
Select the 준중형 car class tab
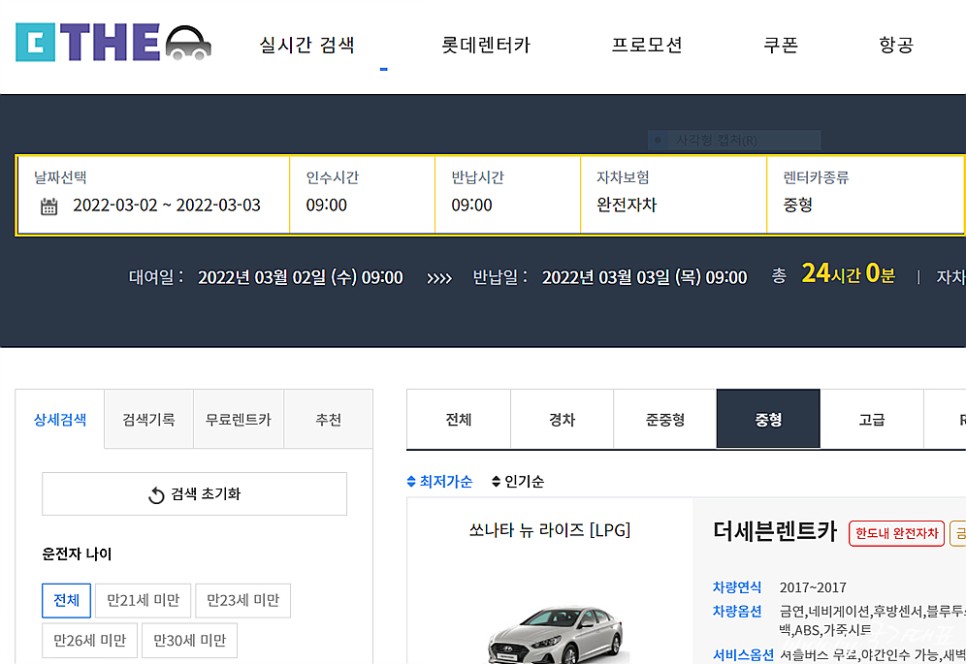click(x=665, y=419)
